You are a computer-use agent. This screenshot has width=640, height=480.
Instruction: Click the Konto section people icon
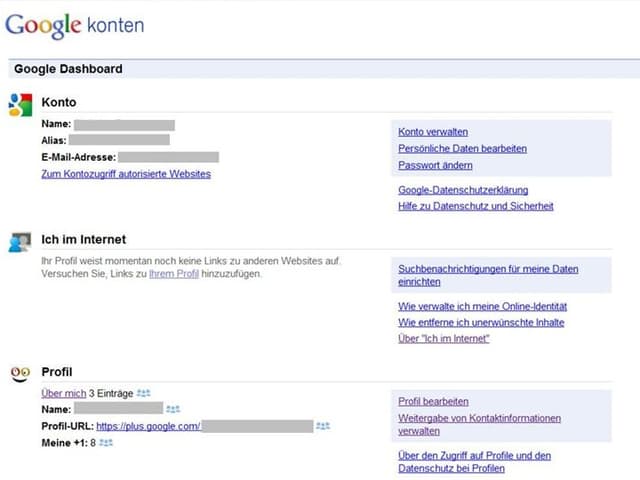point(20,105)
